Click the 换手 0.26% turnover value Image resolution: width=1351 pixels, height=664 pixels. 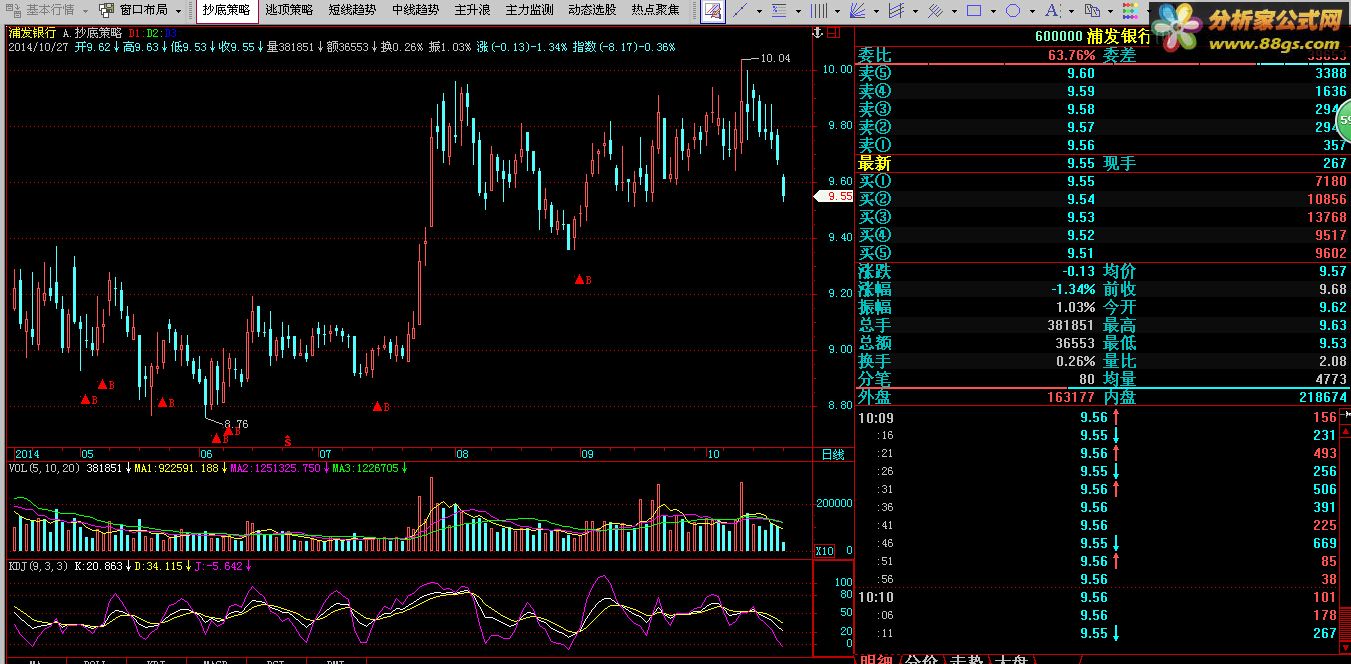1075,361
